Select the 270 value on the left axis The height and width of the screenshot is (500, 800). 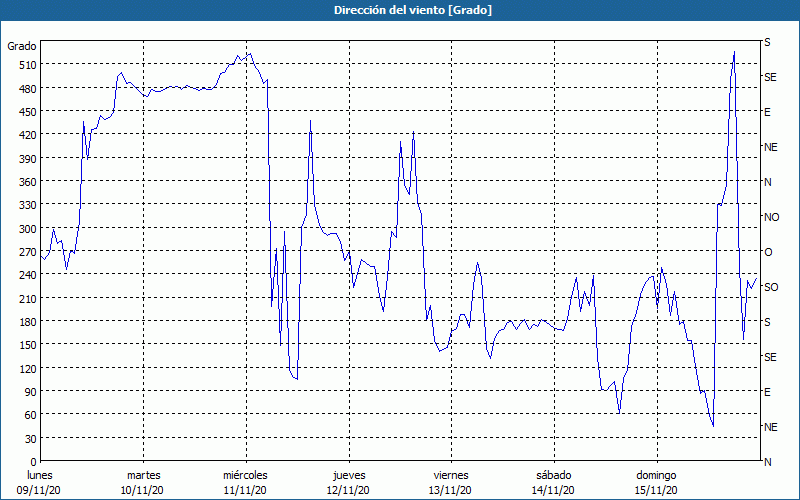click(x=27, y=252)
